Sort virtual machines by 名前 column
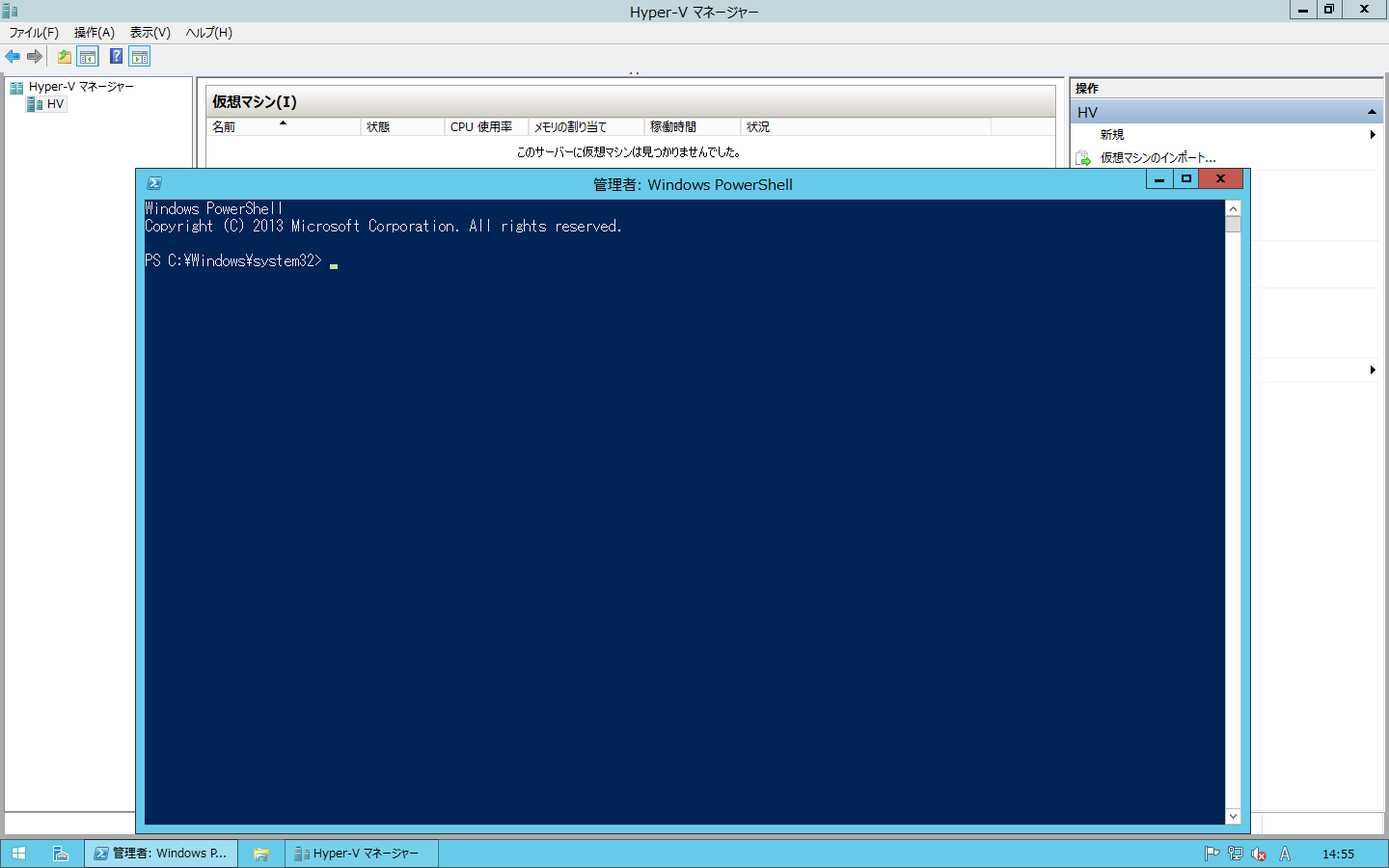The width and height of the screenshot is (1389, 868). (284, 127)
